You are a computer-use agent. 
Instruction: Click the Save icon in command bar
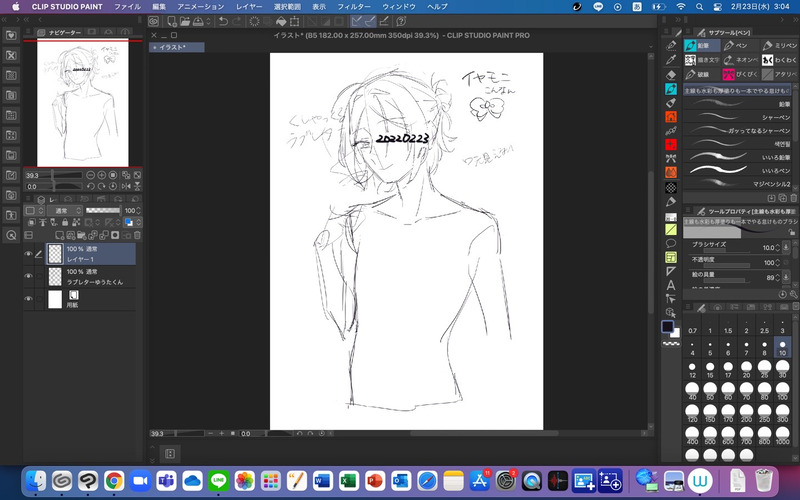click(197, 21)
